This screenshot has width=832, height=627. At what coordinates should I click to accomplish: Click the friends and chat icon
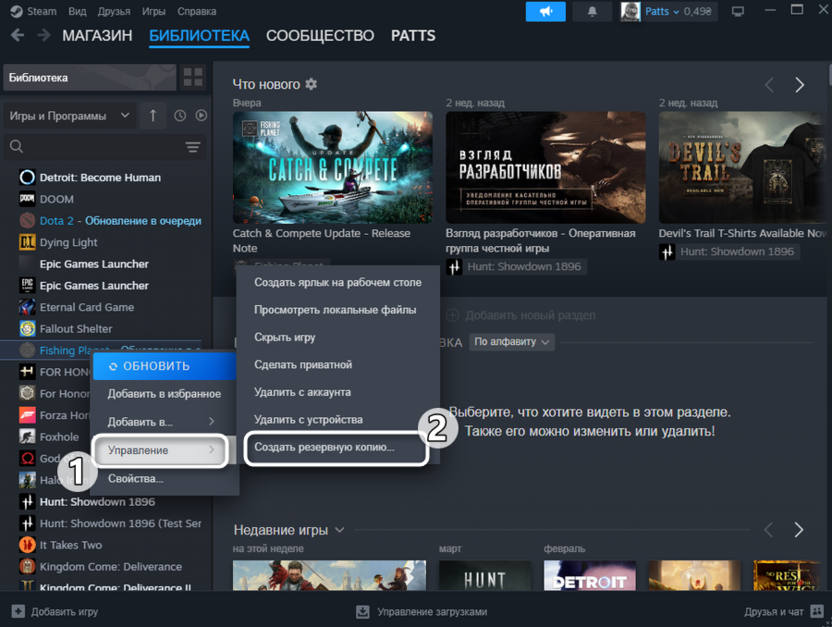(x=817, y=612)
